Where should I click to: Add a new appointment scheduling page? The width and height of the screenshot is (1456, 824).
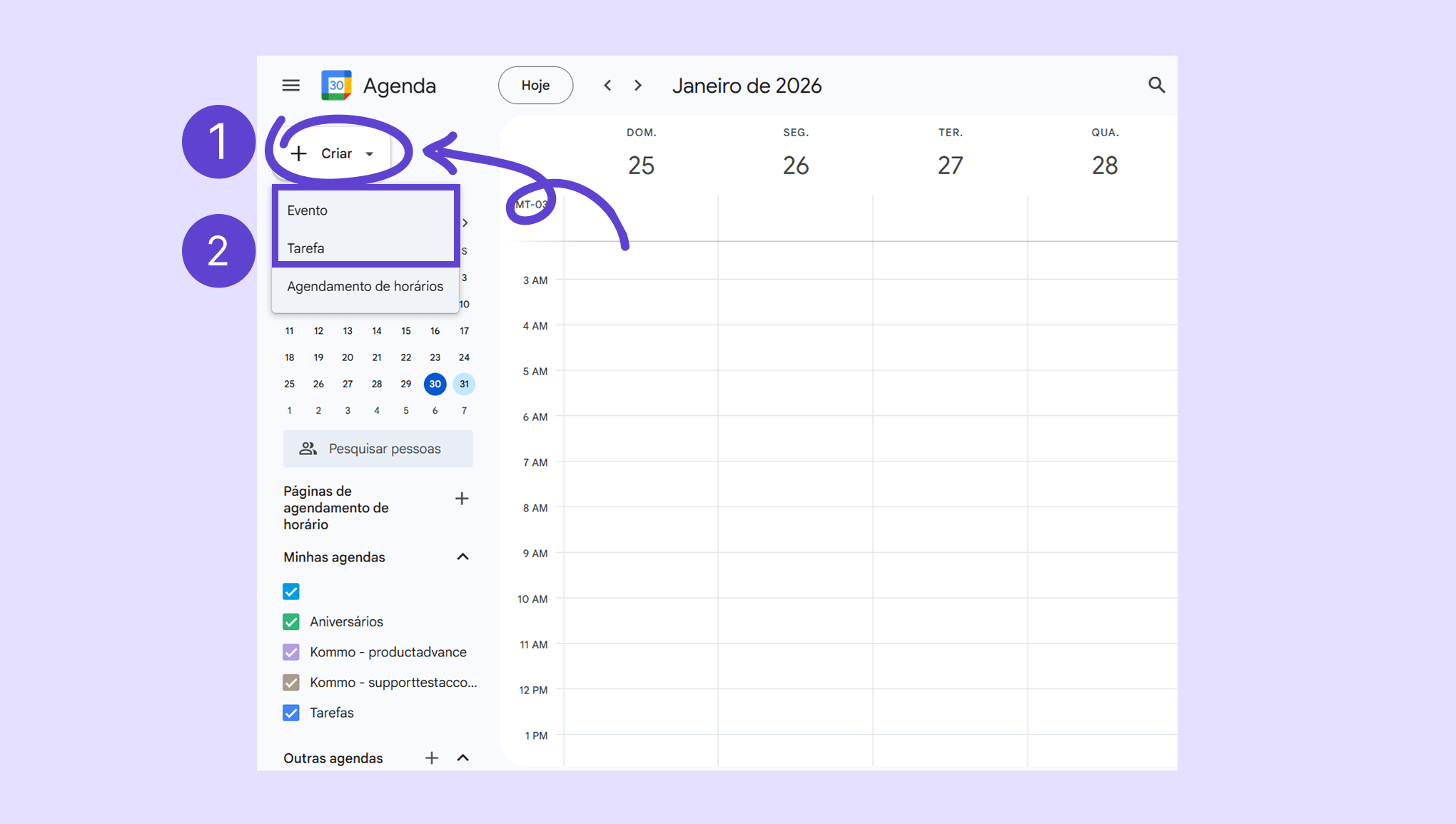coord(462,499)
